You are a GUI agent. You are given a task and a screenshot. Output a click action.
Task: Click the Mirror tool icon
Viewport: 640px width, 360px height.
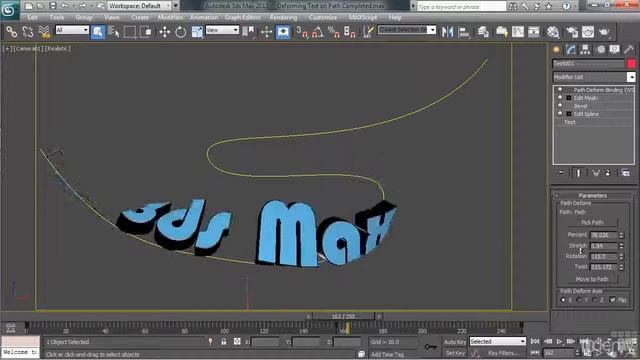click(447, 32)
